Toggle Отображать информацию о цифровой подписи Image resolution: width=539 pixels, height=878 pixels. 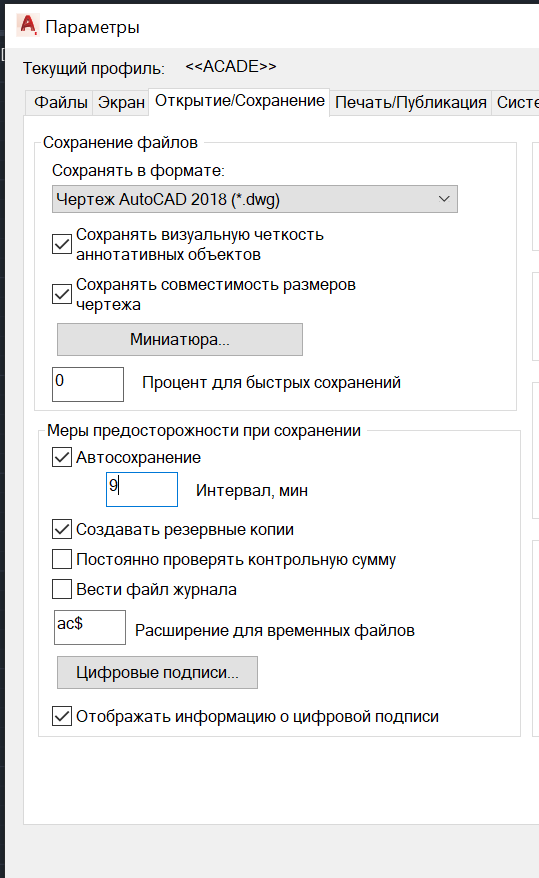(x=62, y=716)
